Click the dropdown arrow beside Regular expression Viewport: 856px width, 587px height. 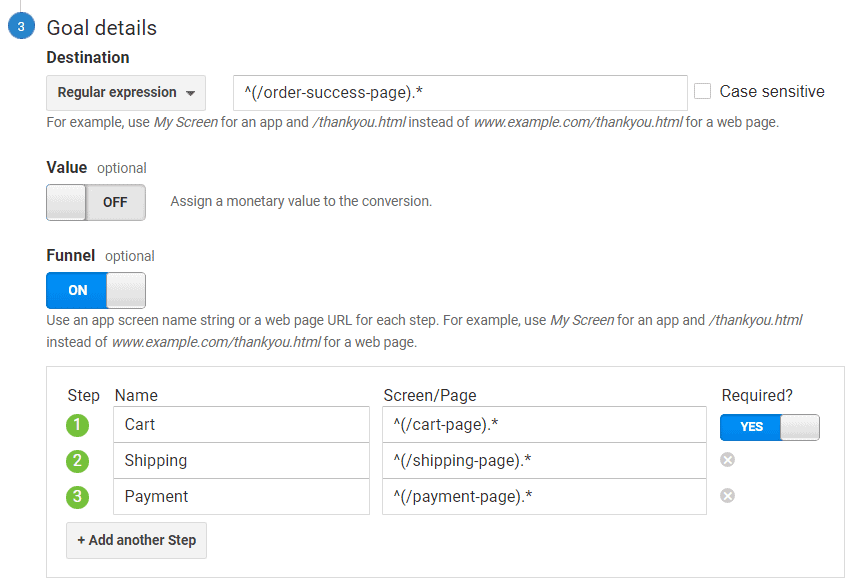191,93
